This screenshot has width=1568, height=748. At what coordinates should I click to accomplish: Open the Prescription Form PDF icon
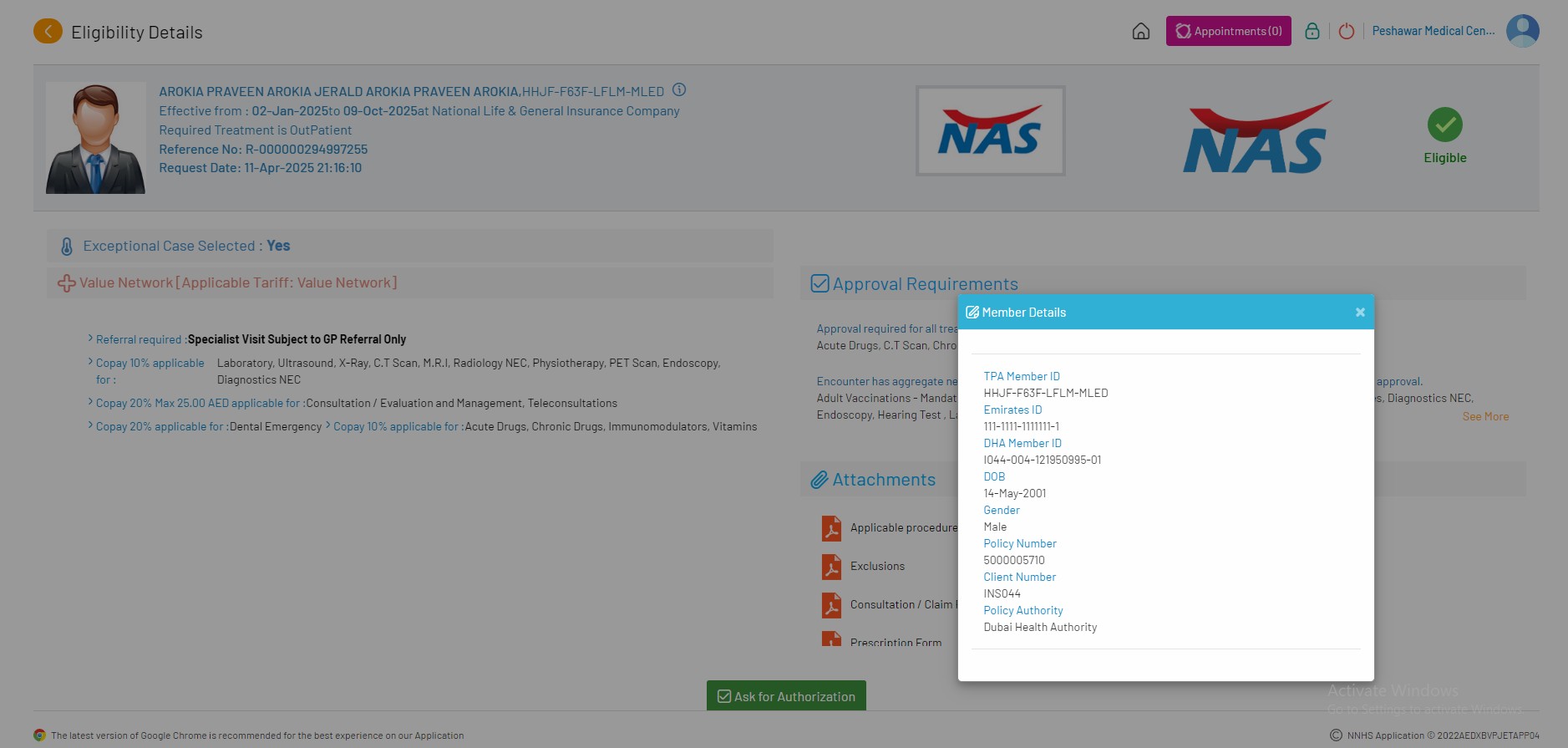click(x=831, y=639)
